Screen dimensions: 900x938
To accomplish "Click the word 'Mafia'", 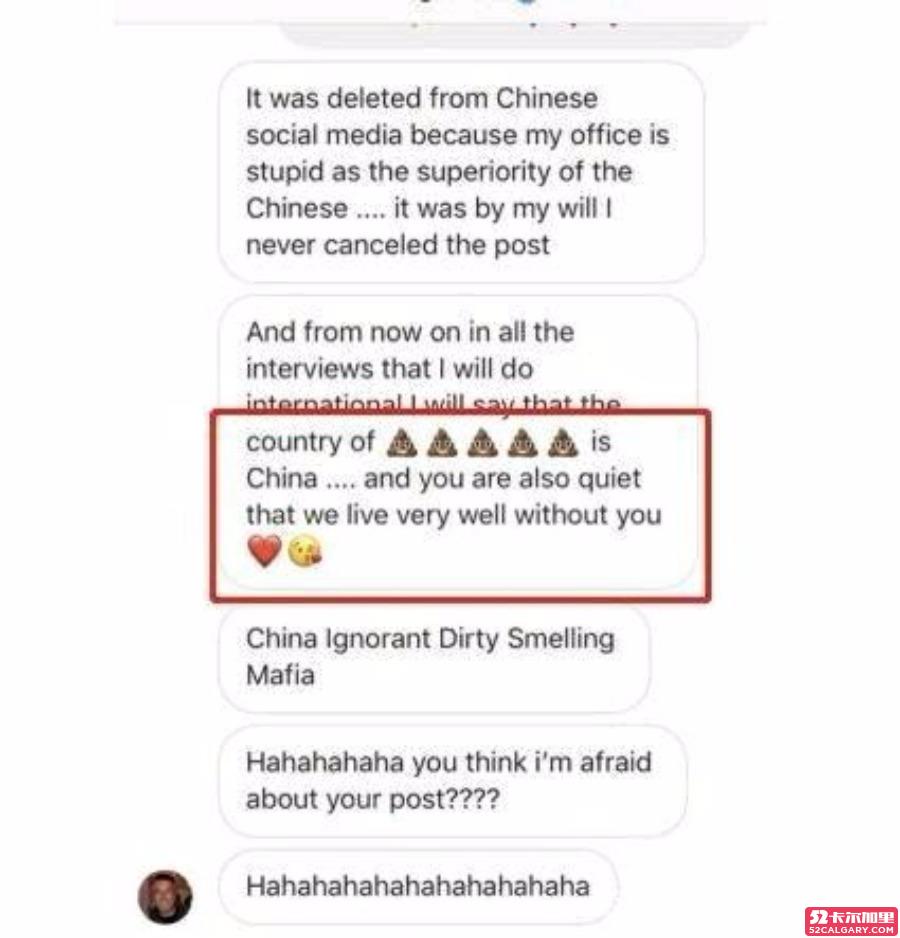I will click(280, 676).
